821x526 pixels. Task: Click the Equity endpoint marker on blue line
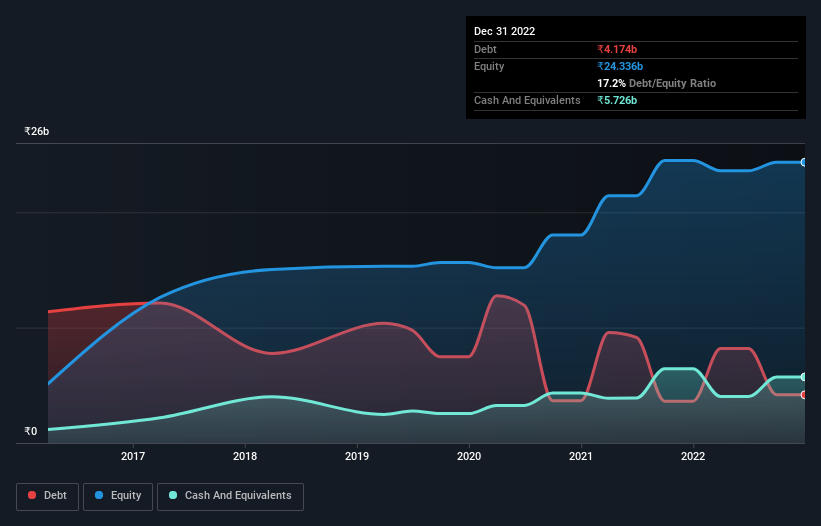pyautogui.click(x=804, y=163)
